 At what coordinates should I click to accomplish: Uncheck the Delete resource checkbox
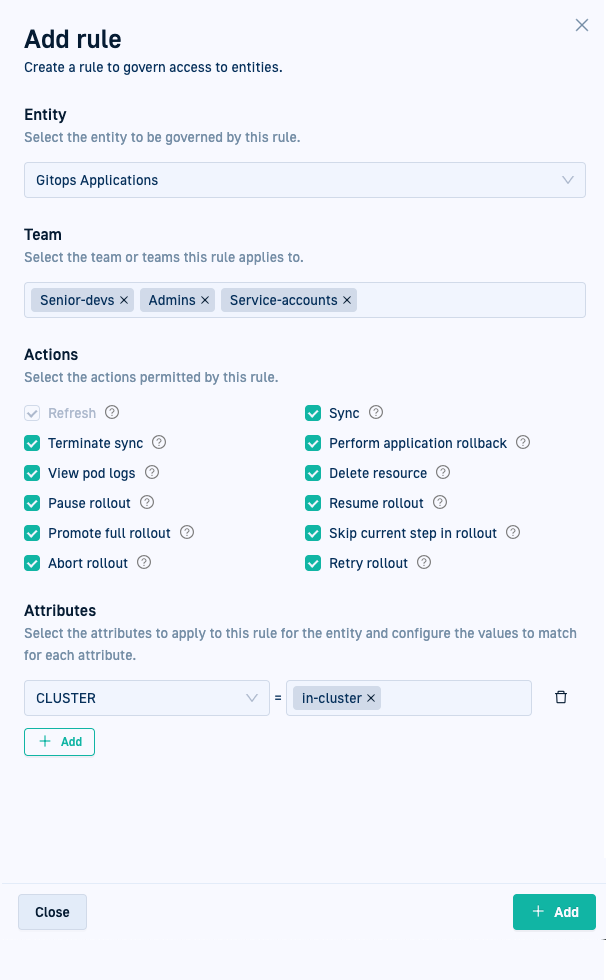click(313, 473)
